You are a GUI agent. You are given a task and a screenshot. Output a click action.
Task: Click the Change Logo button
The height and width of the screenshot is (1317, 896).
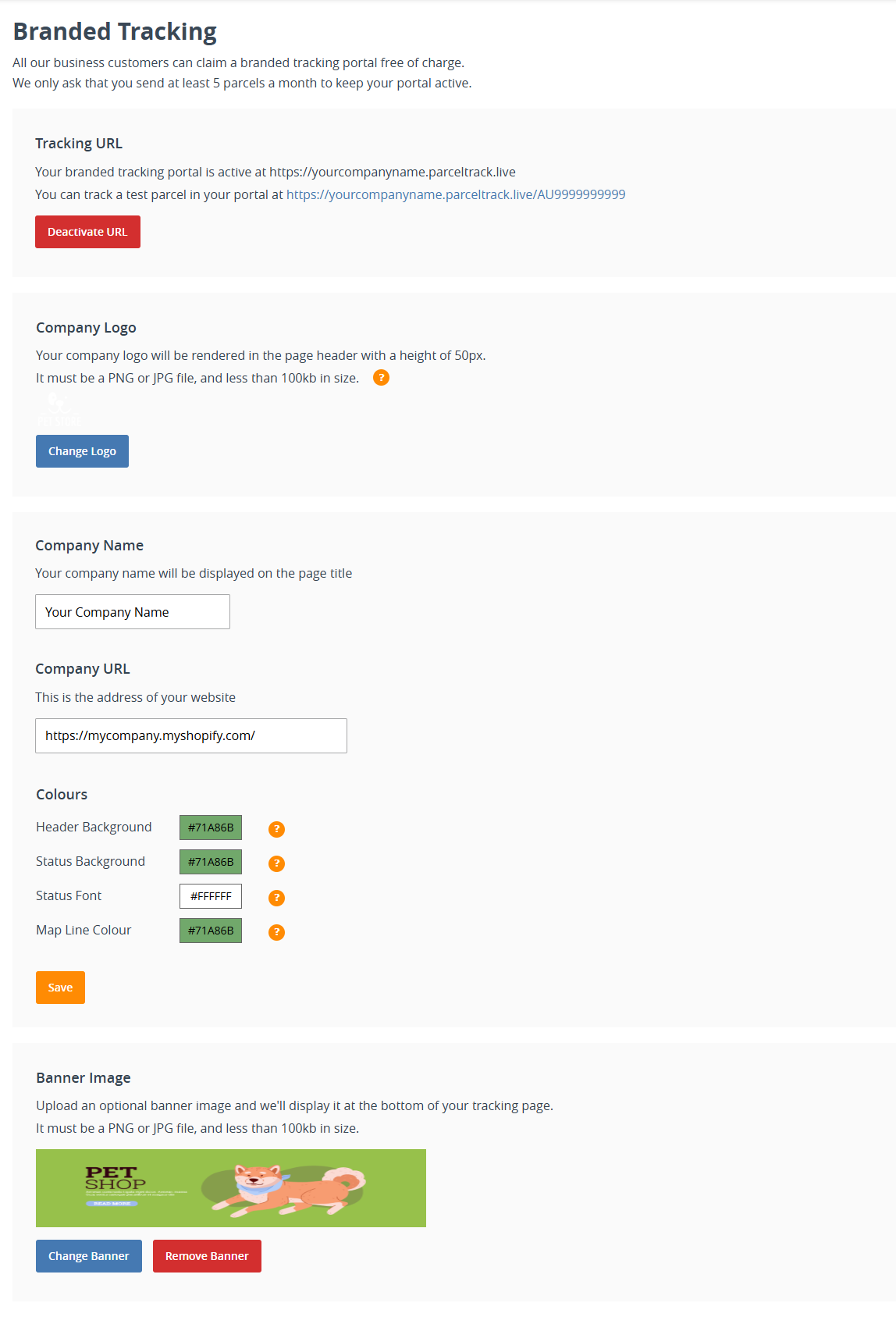pos(82,451)
